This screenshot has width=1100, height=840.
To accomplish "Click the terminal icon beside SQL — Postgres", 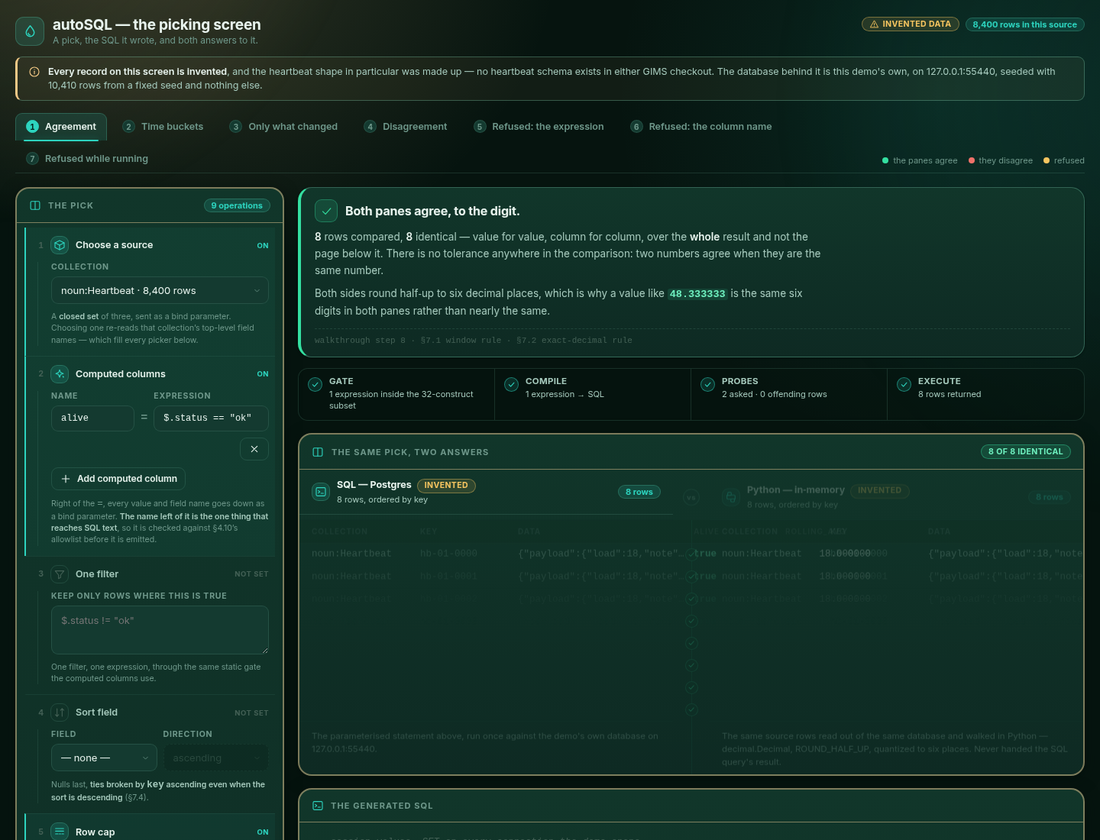I will [321, 492].
